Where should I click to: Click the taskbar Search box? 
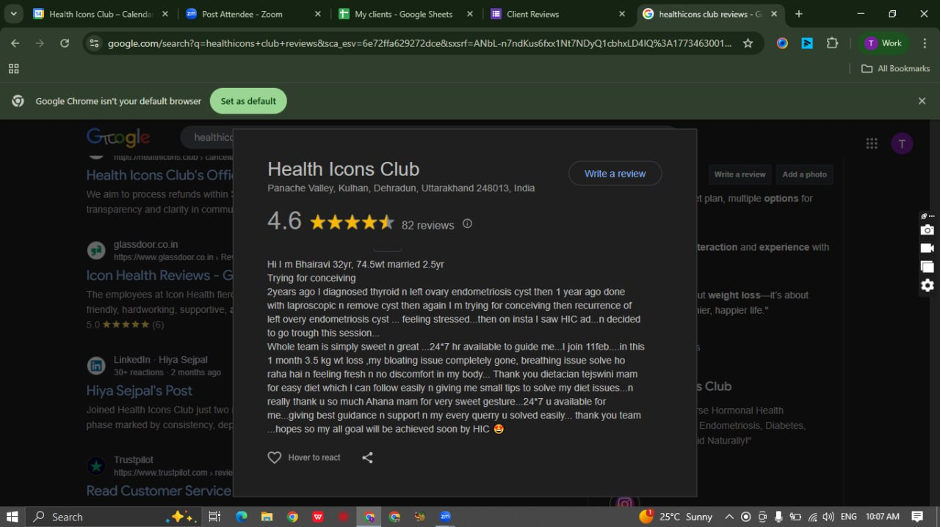tap(113, 516)
